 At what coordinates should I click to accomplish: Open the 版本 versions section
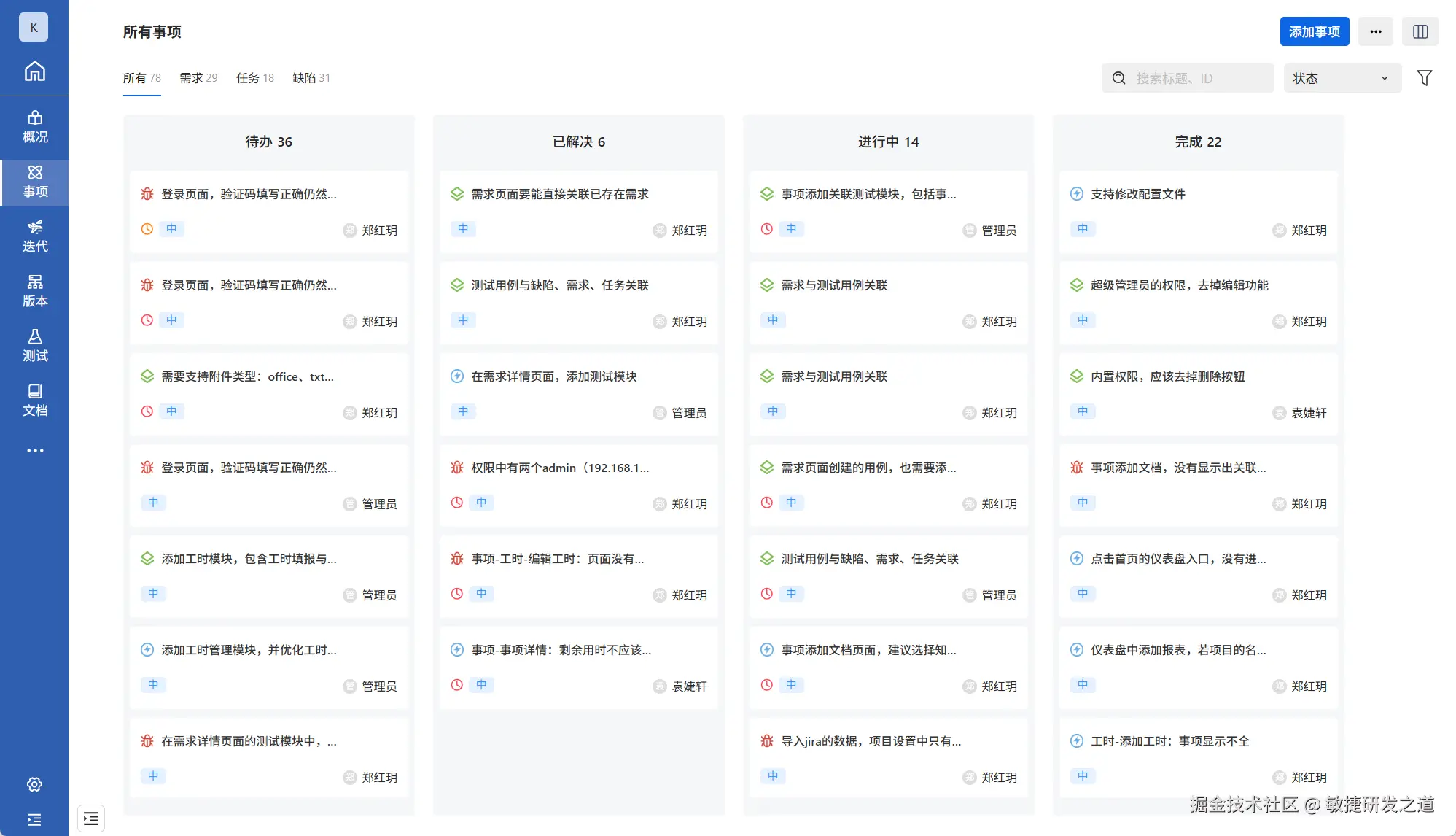pyautogui.click(x=34, y=291)
